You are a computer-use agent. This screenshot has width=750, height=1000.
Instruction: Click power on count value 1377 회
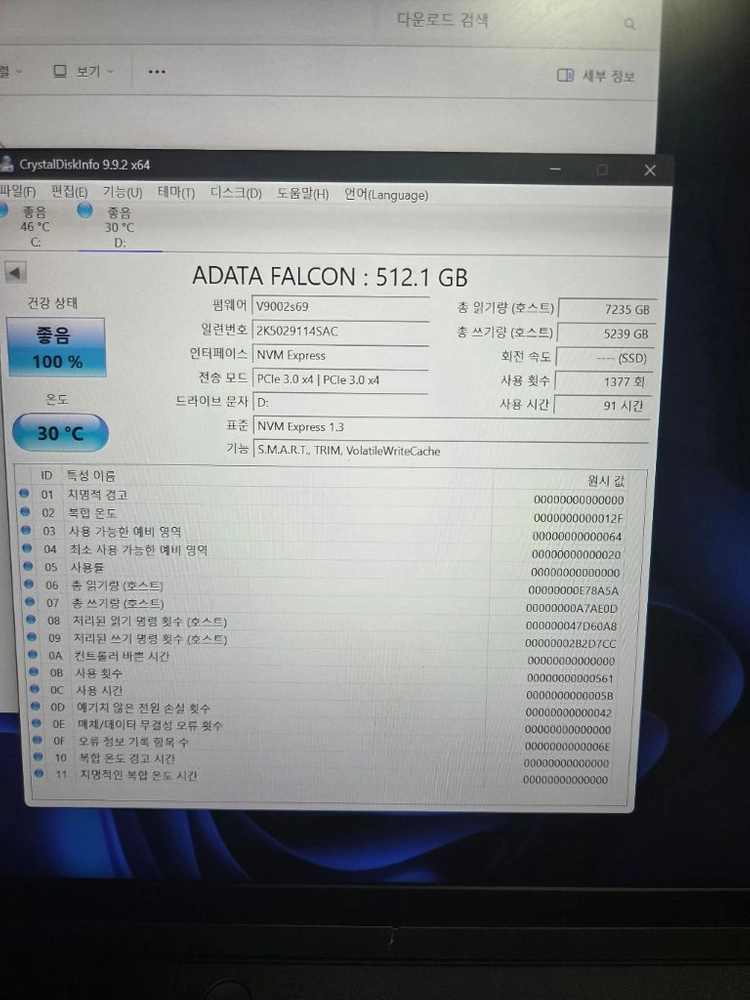(603, 381)
